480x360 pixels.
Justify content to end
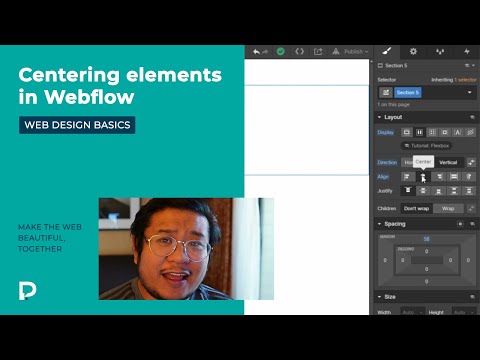coord(439,191)
